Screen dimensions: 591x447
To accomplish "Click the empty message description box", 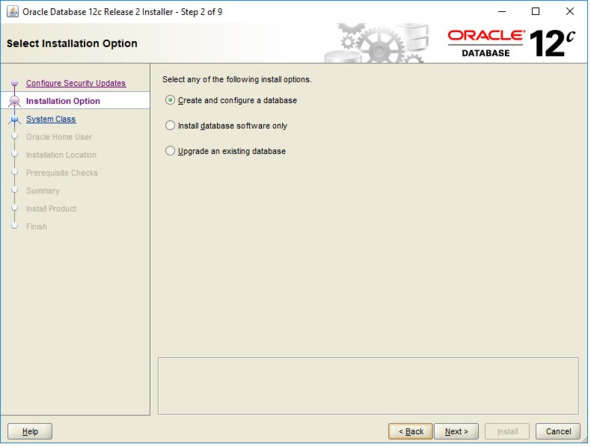I will [368, 386].
